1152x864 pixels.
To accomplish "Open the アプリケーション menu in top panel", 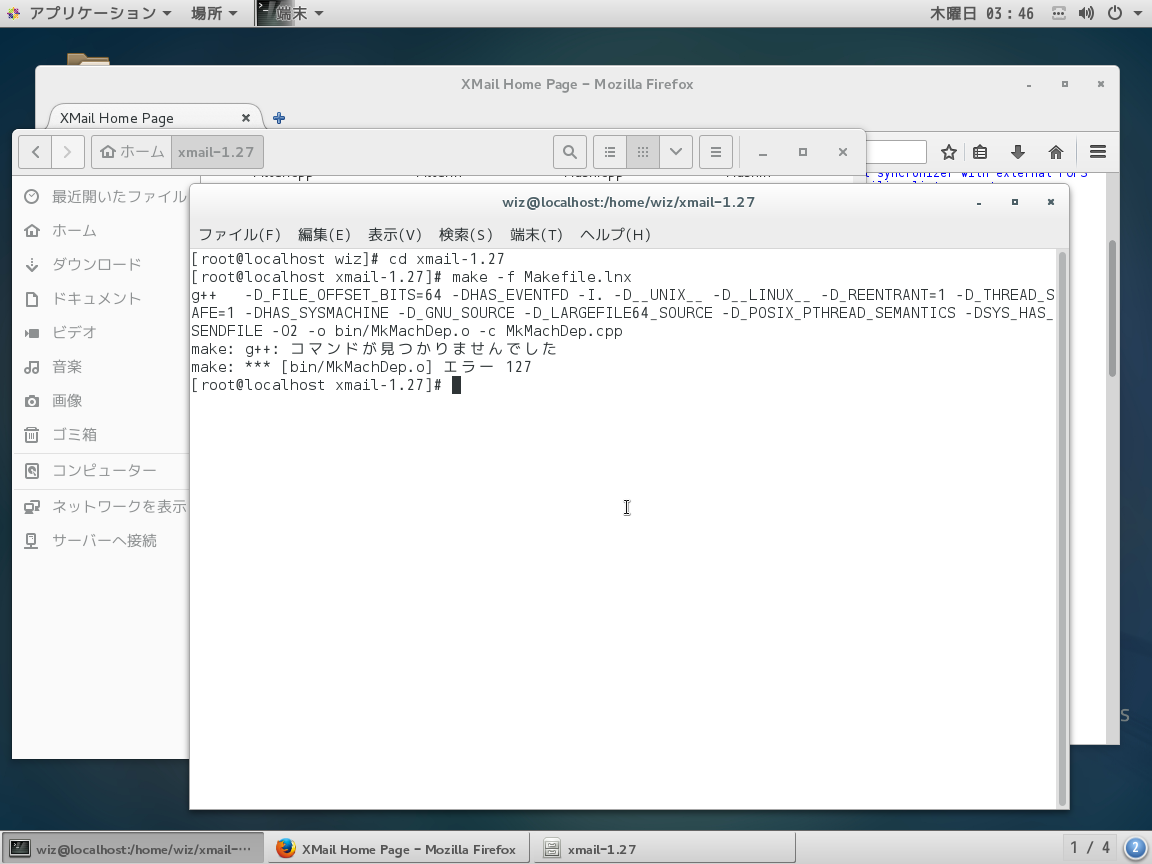I will point(90,13).
